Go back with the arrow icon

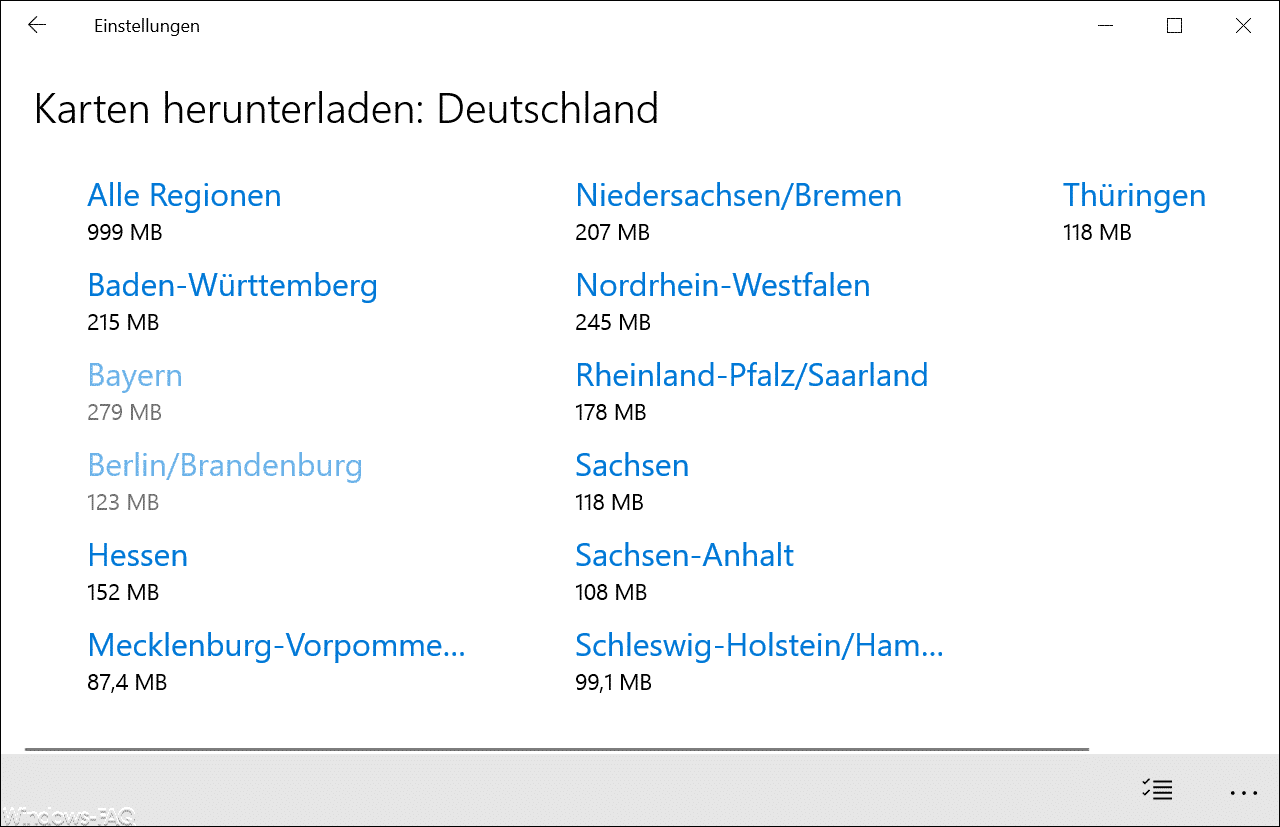point(37,26)
